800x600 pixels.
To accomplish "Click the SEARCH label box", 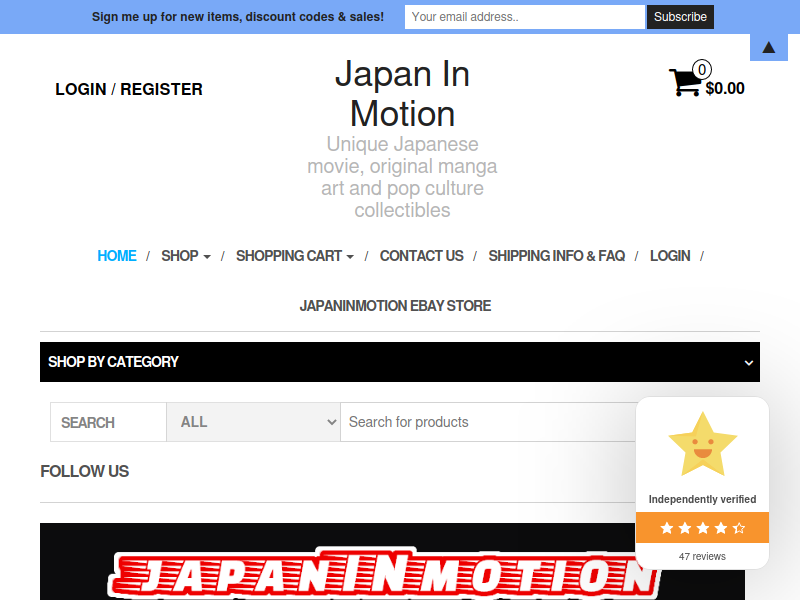I will (x=108, y=422).
